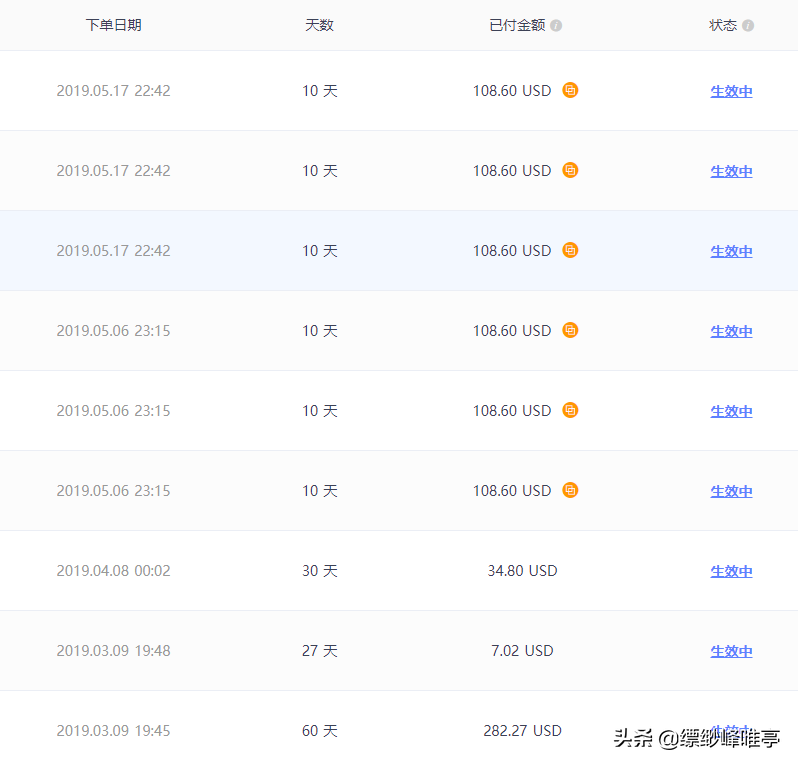Select the order date 2019.03.09 19:45

tap(113, 731)
